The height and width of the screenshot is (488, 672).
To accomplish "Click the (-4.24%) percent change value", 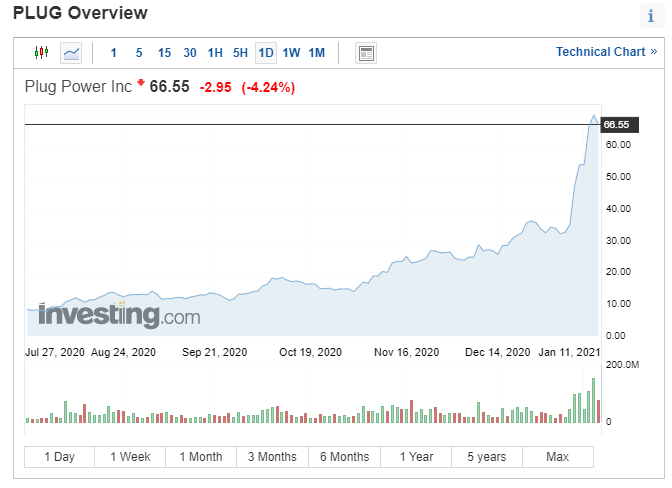I will pyautogui.click(x=268, y=87).
